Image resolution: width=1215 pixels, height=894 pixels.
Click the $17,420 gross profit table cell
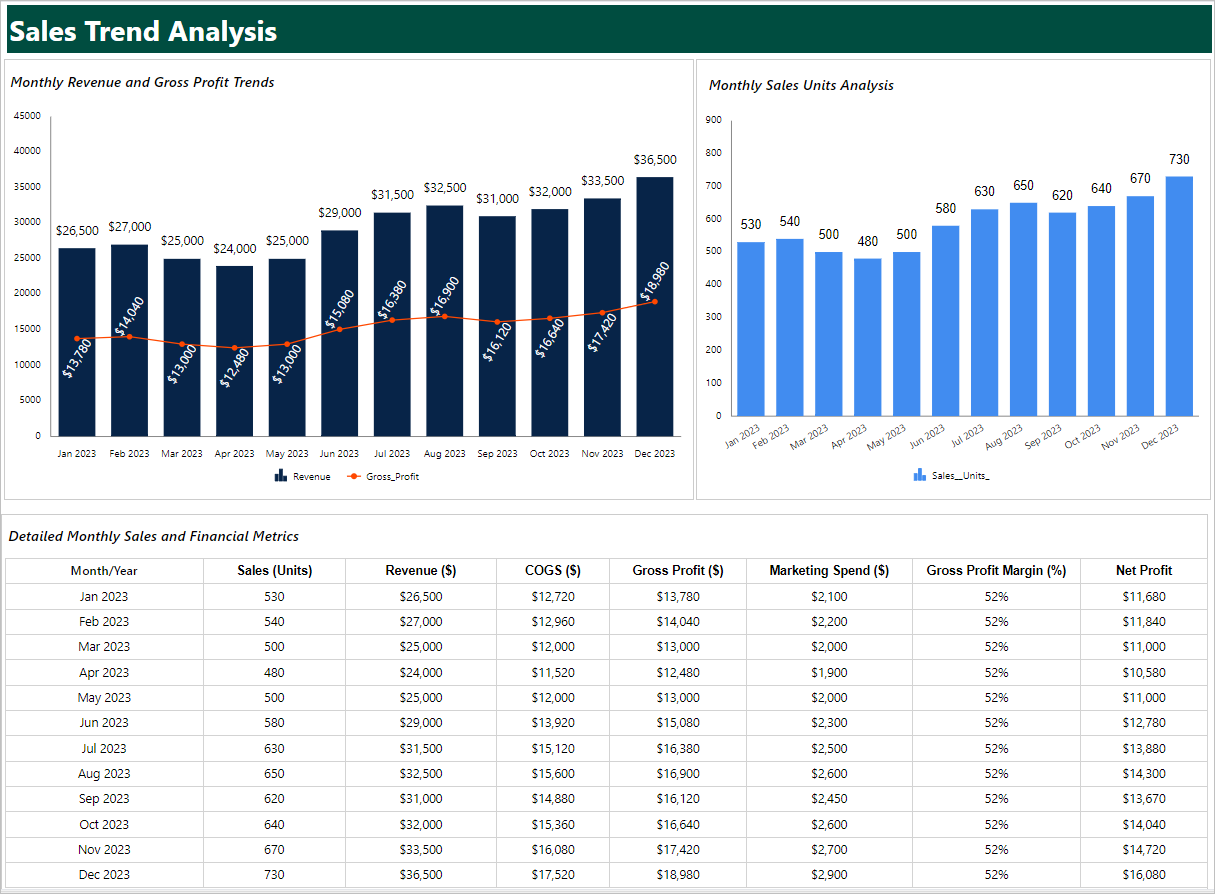(x=678, y=850)
